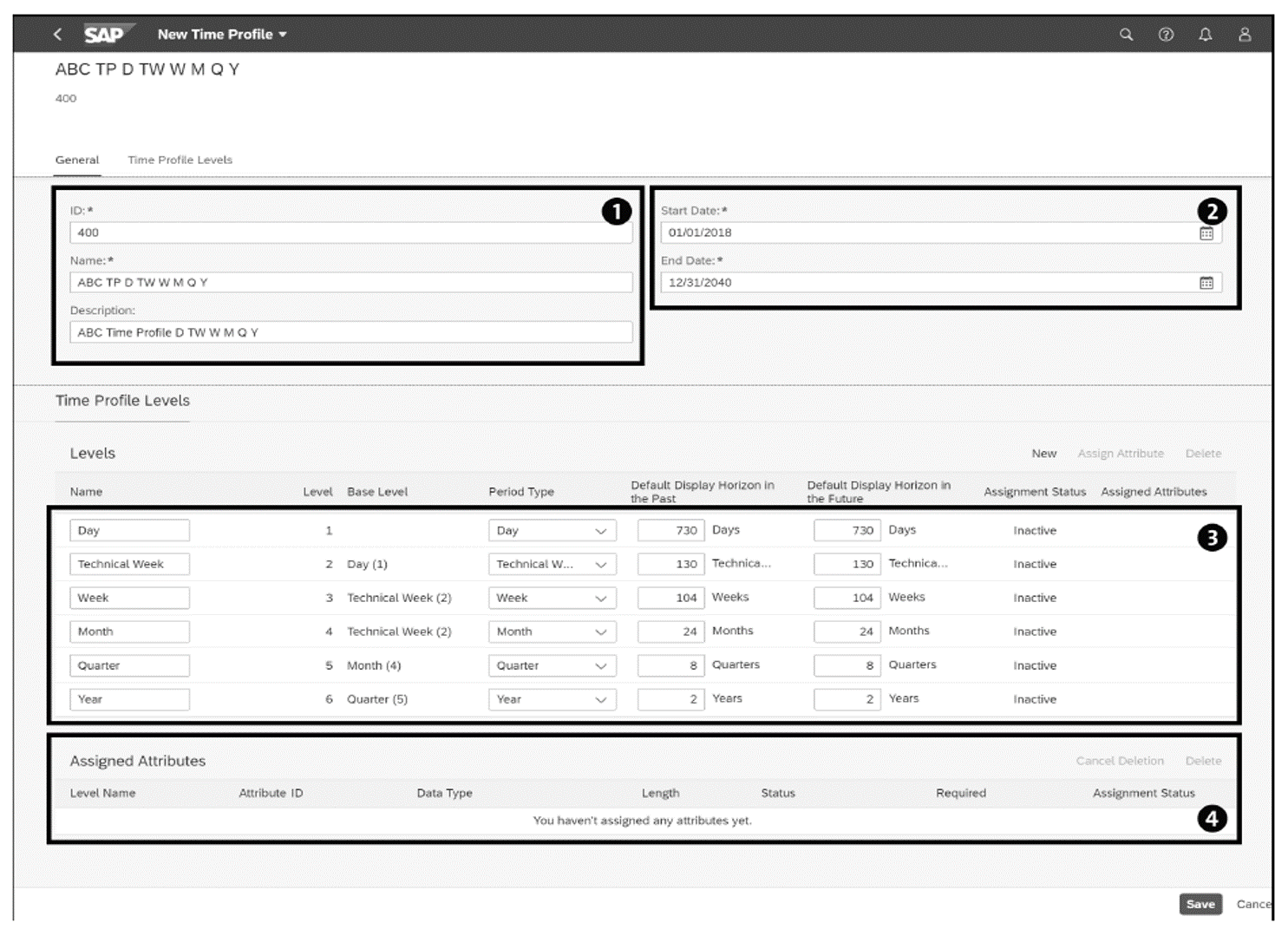Open the Quarter period type dropdown
The width and height of the screenshot is (1288, 936).
600,665
